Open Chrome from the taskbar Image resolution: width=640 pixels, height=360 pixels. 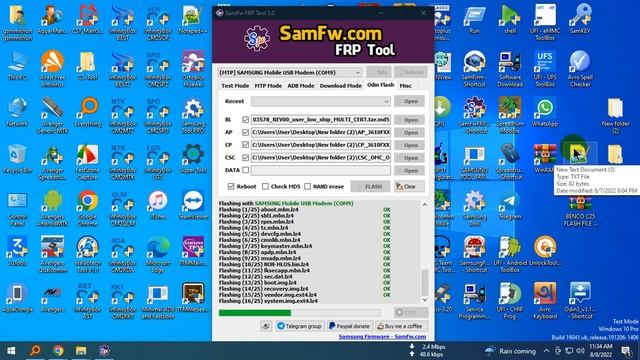[58, 351]
